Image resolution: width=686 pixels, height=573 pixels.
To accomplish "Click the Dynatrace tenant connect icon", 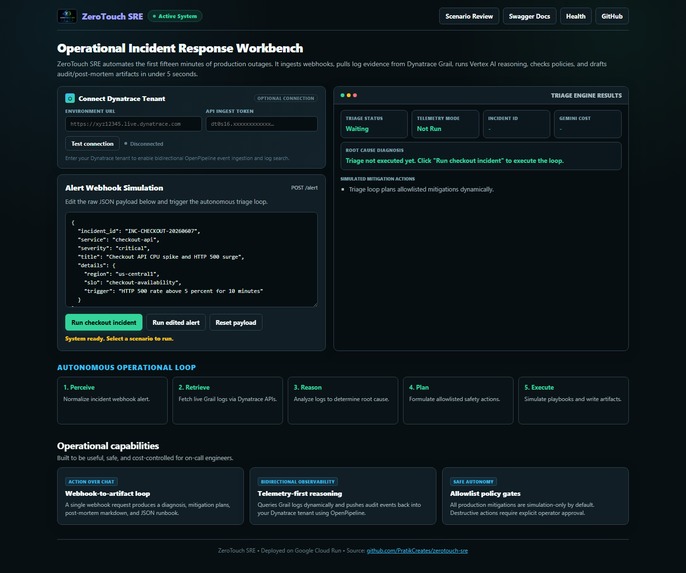I will pyautogui.click(x=70, y=98).
